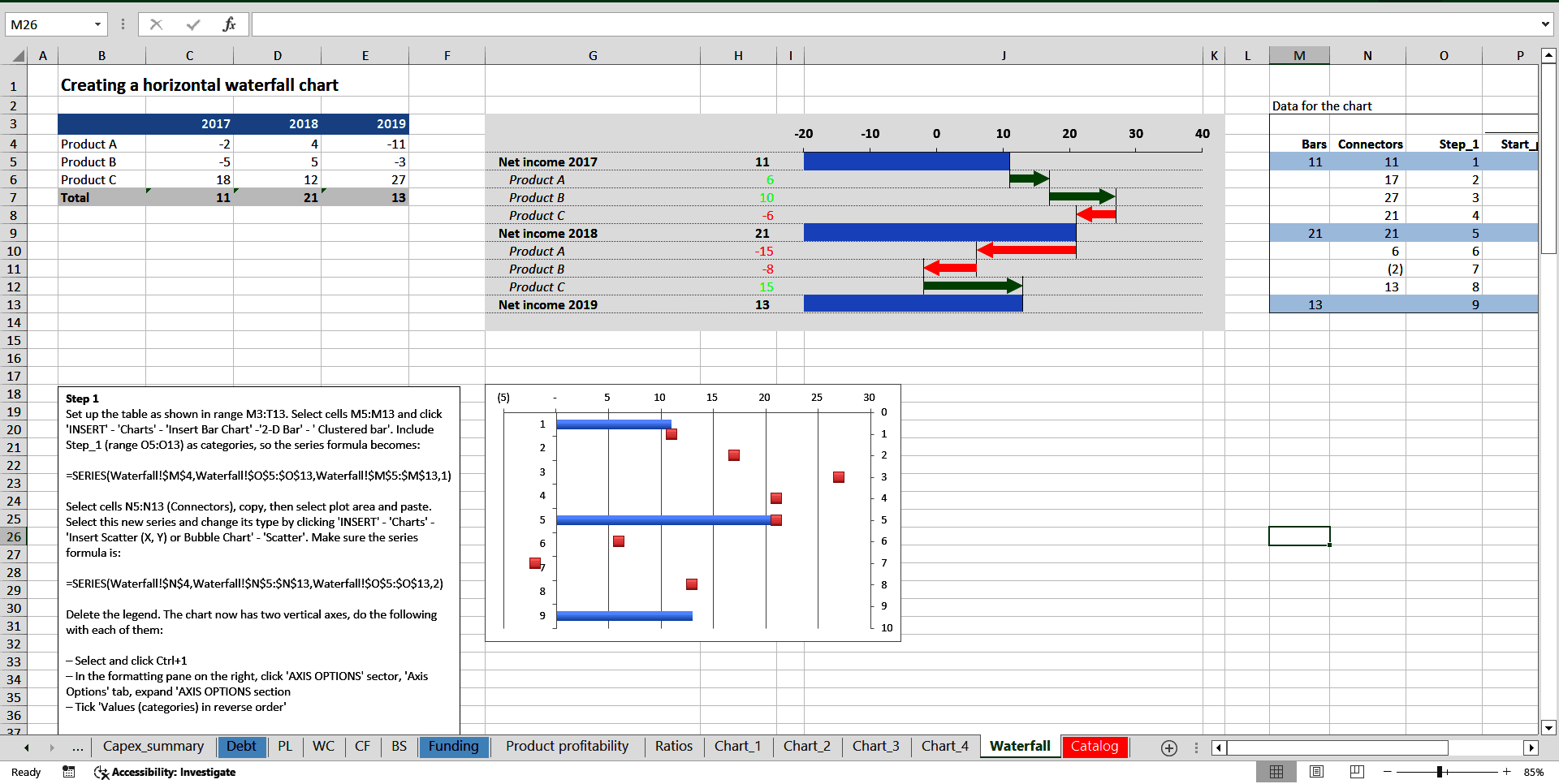
Task: Open the Chart_2 sheet tab
Action: click(x=806, y=747)
